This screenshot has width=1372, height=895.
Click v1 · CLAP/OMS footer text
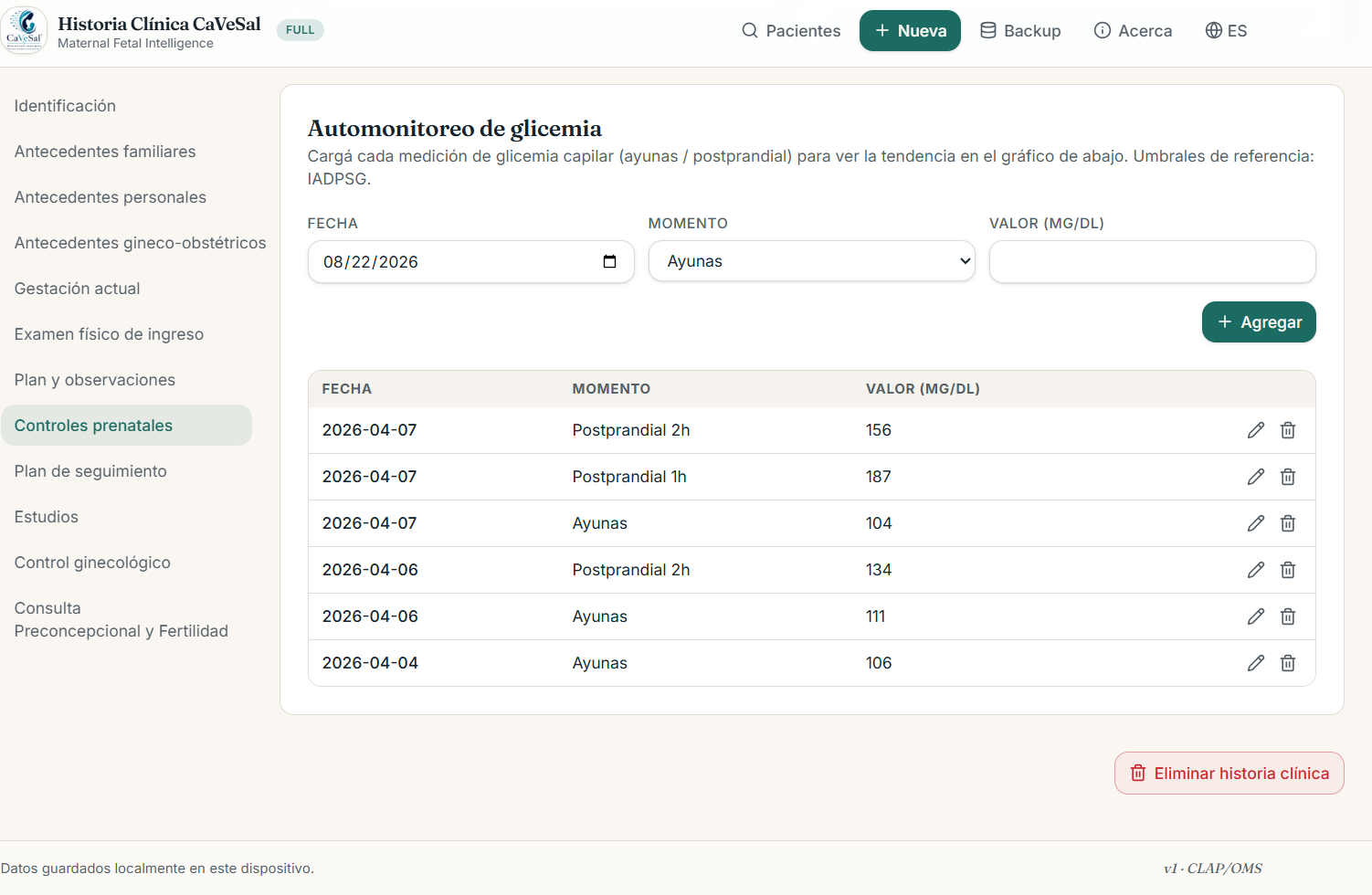[1213, 869]
